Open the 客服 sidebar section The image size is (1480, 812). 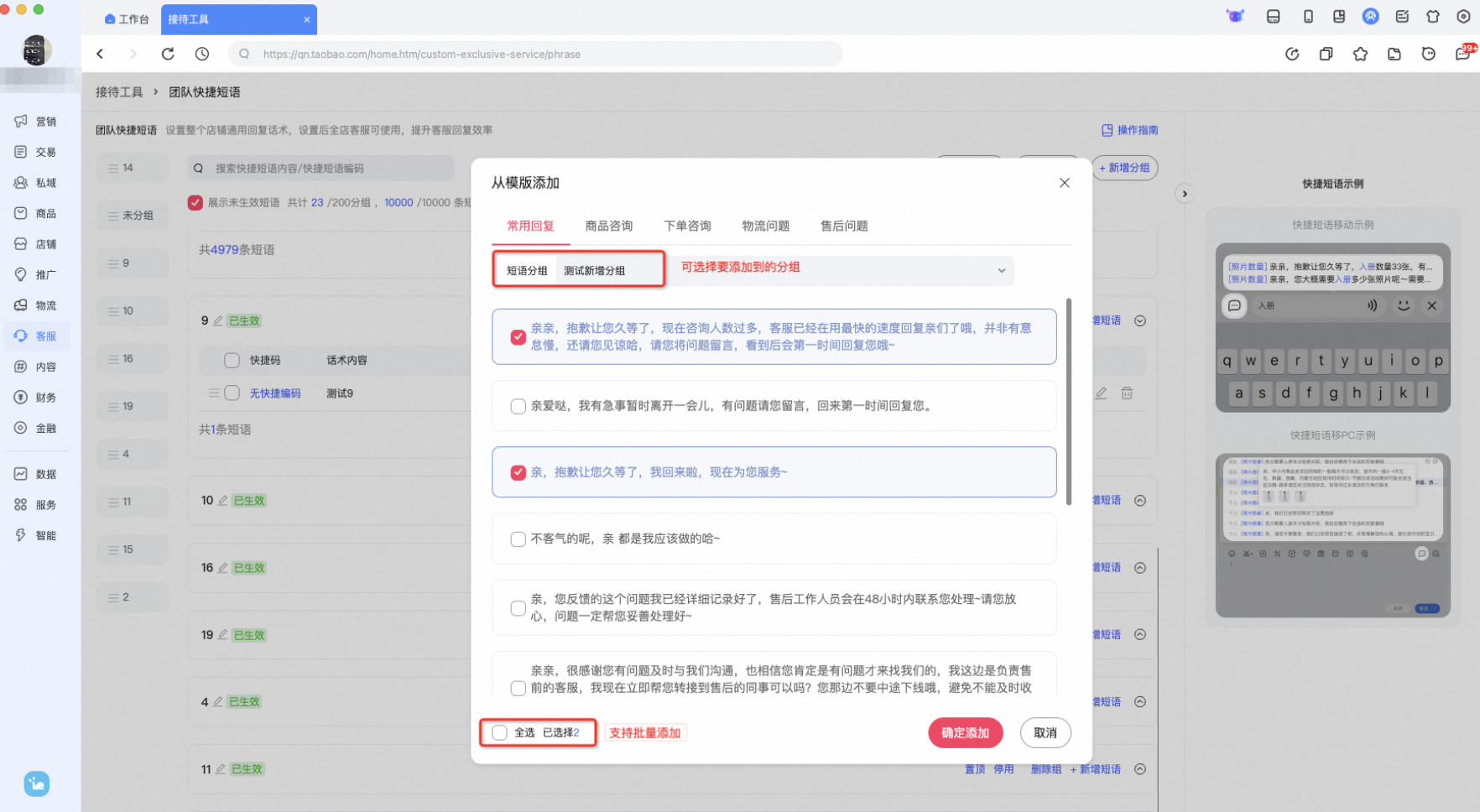pos(35,336)
